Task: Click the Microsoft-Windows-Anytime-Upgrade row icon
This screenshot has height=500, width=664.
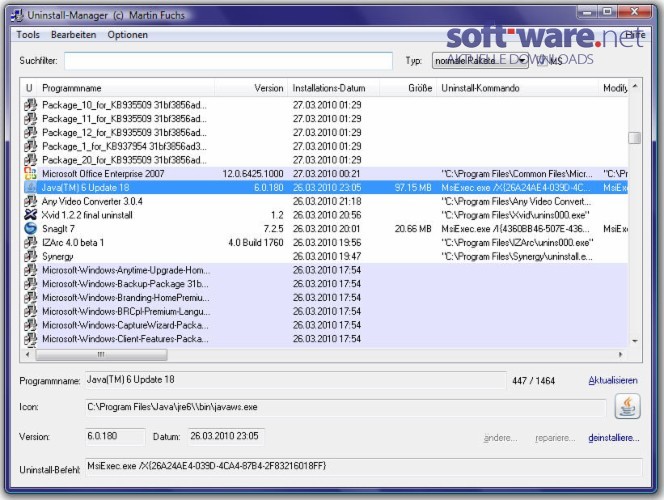Action: pyautogui.click(x=30, y=270)
